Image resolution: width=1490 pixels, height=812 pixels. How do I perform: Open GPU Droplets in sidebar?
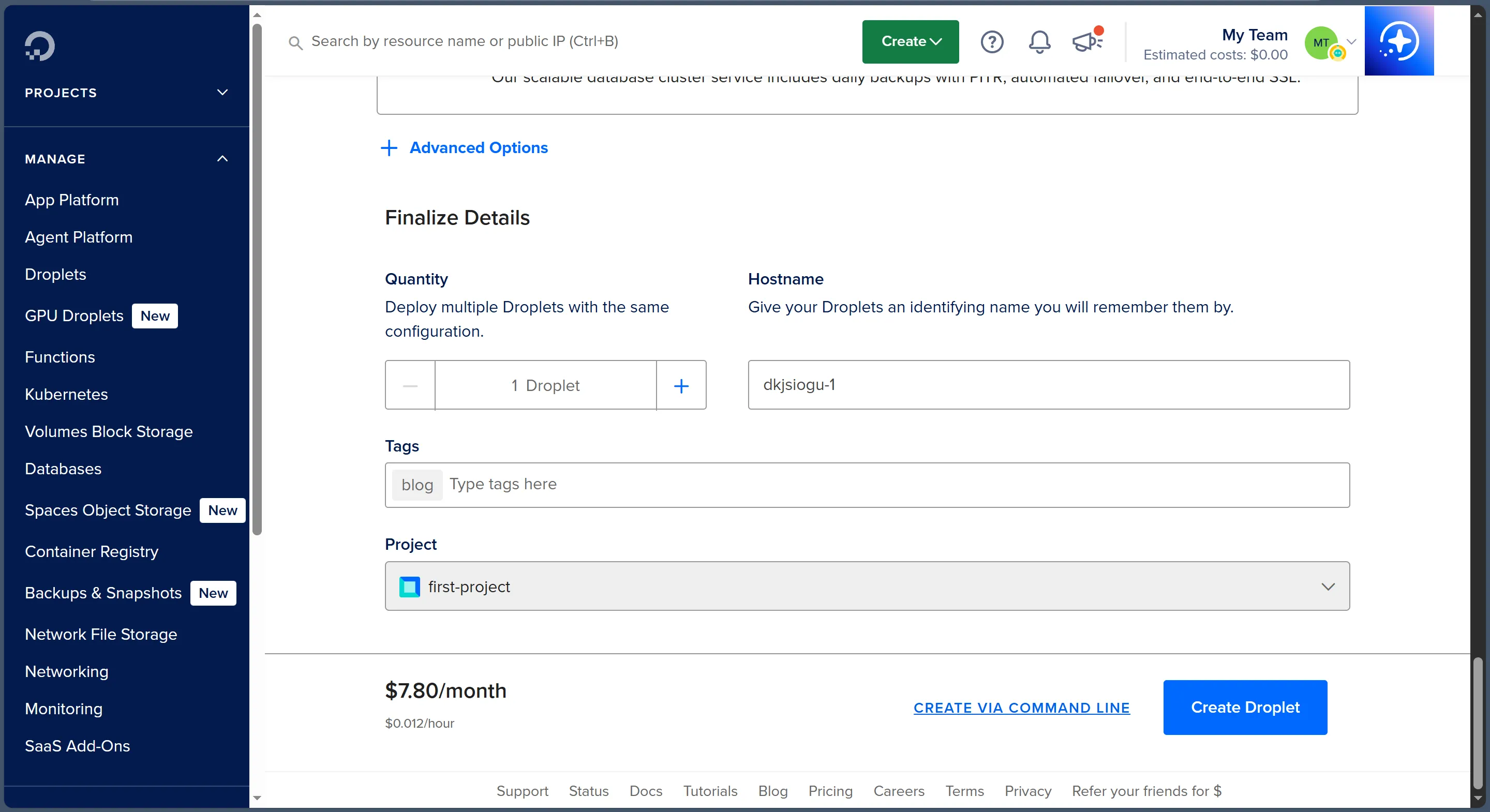click(74, 316)
